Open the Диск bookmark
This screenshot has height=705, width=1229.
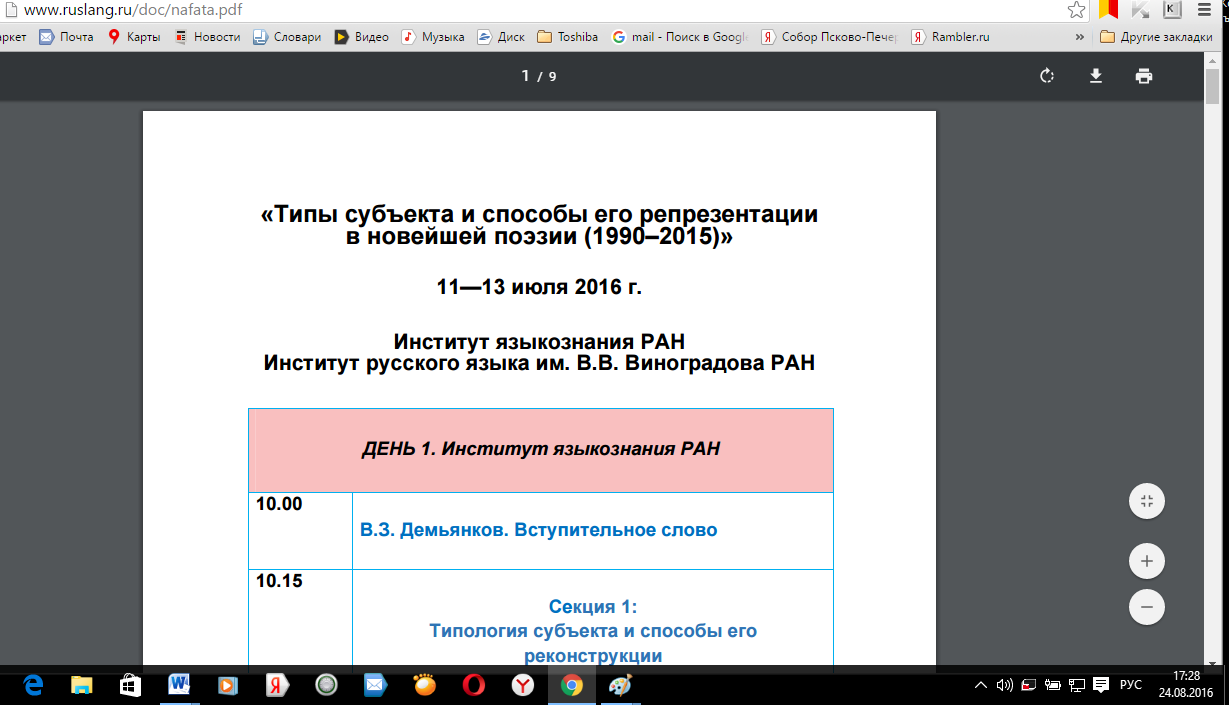click(x=500, y=37)
